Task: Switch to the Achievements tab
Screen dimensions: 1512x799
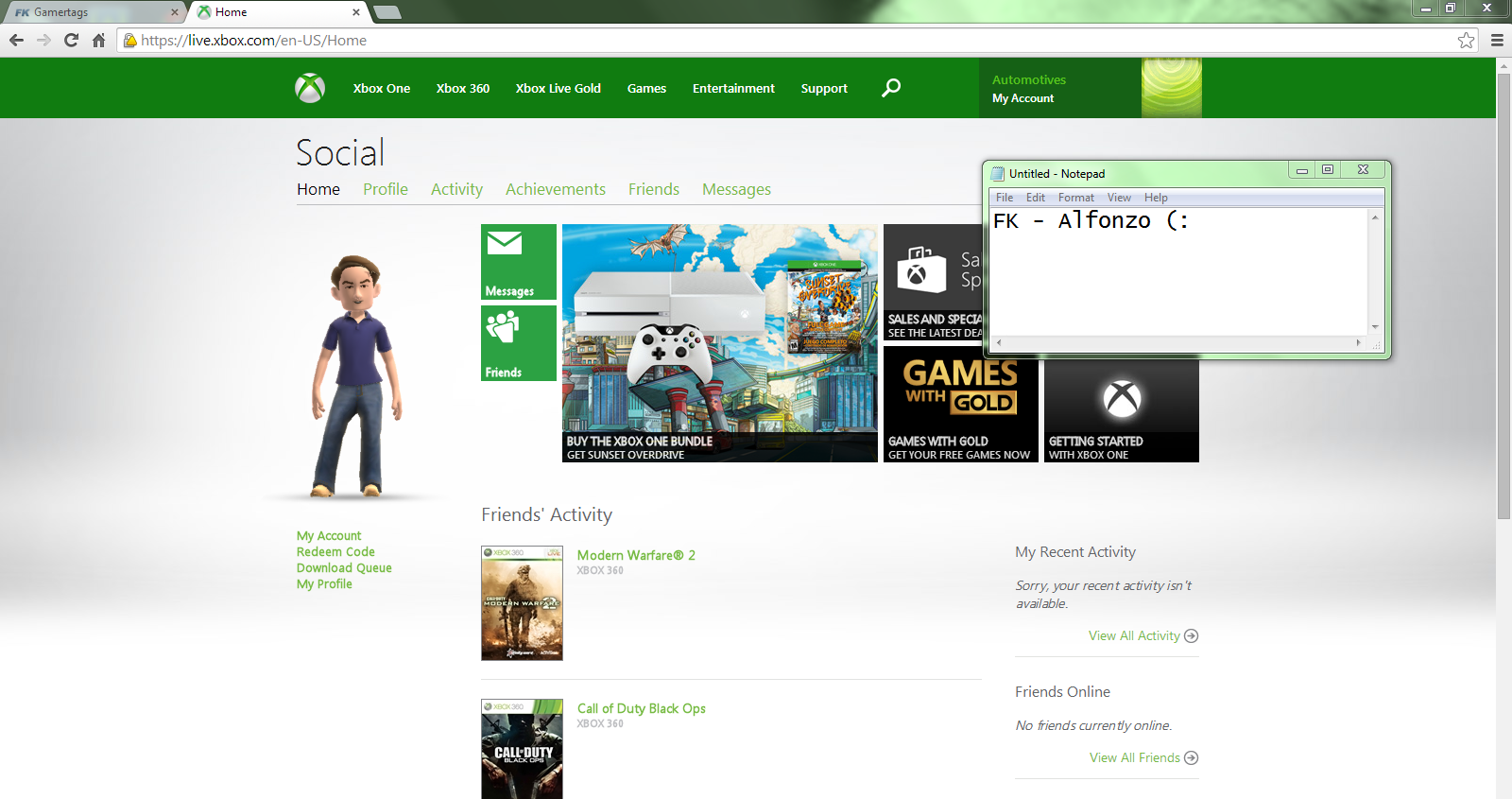Action: click(x=556, y=189)
